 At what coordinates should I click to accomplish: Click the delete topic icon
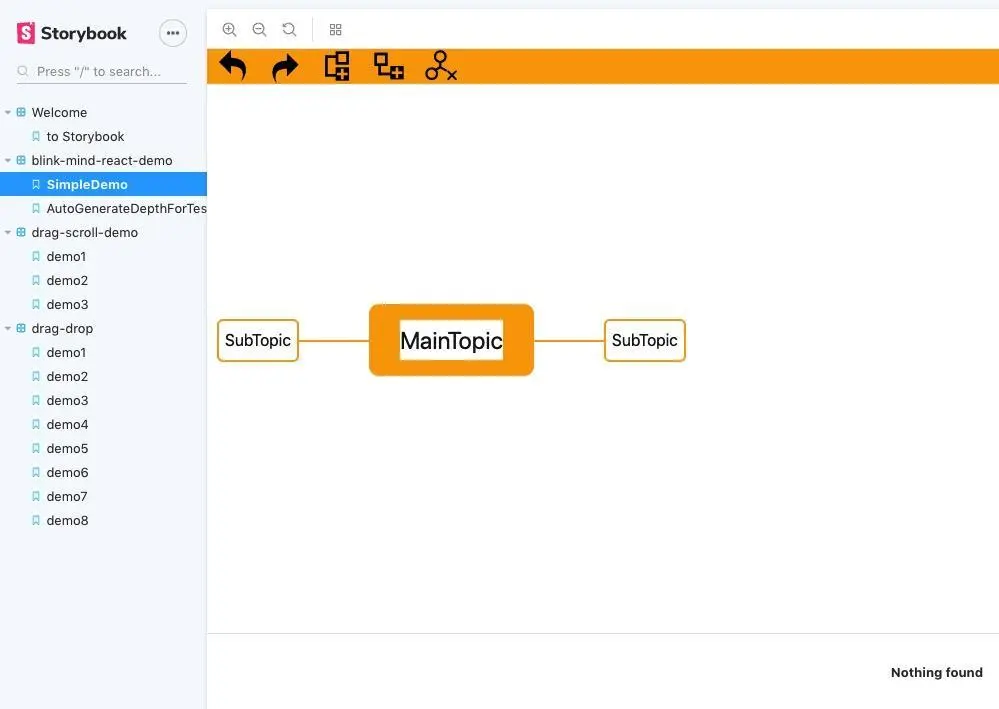pos(441,66)
